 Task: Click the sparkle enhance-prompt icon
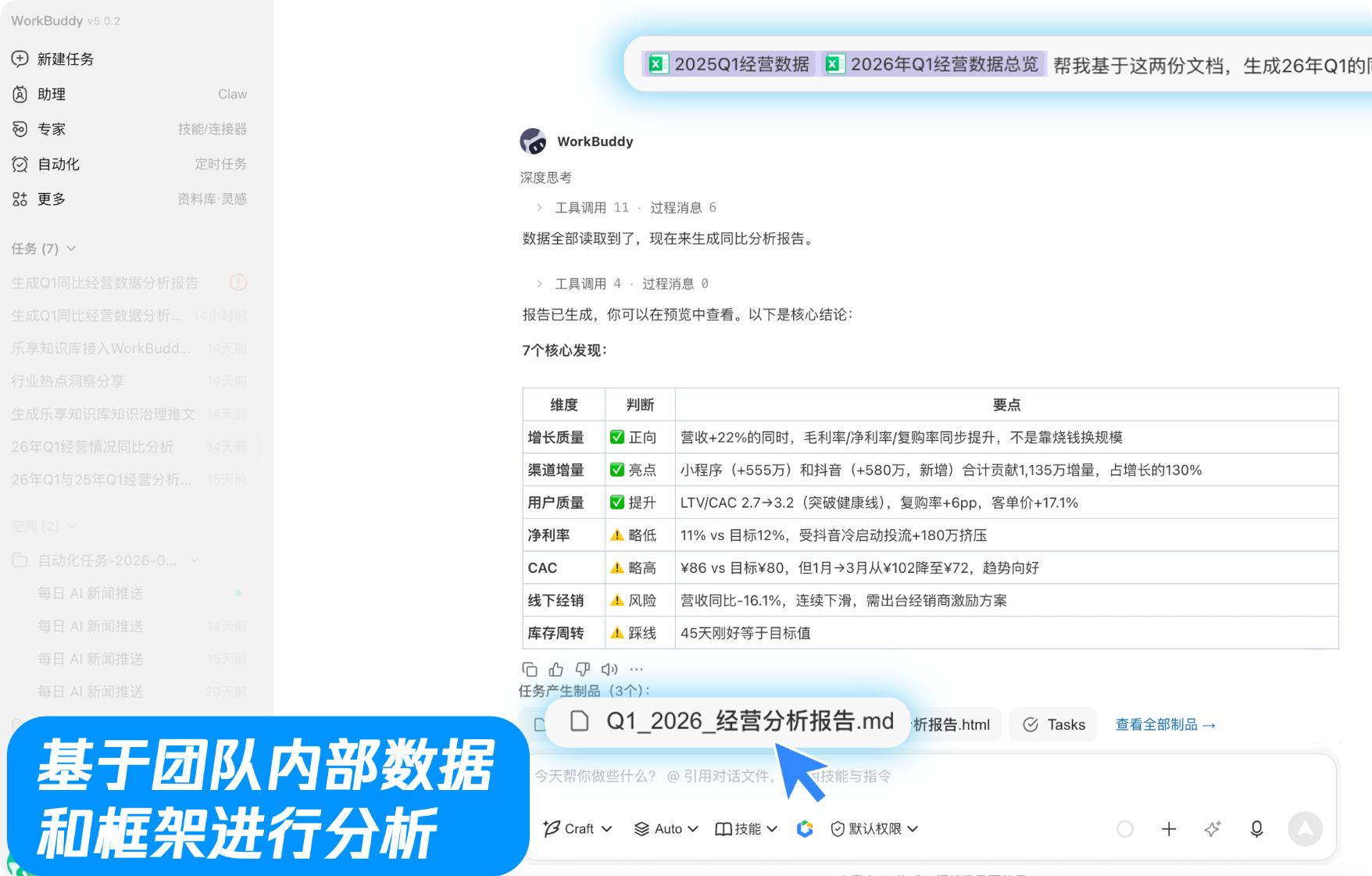click(x=1213, y=829)
